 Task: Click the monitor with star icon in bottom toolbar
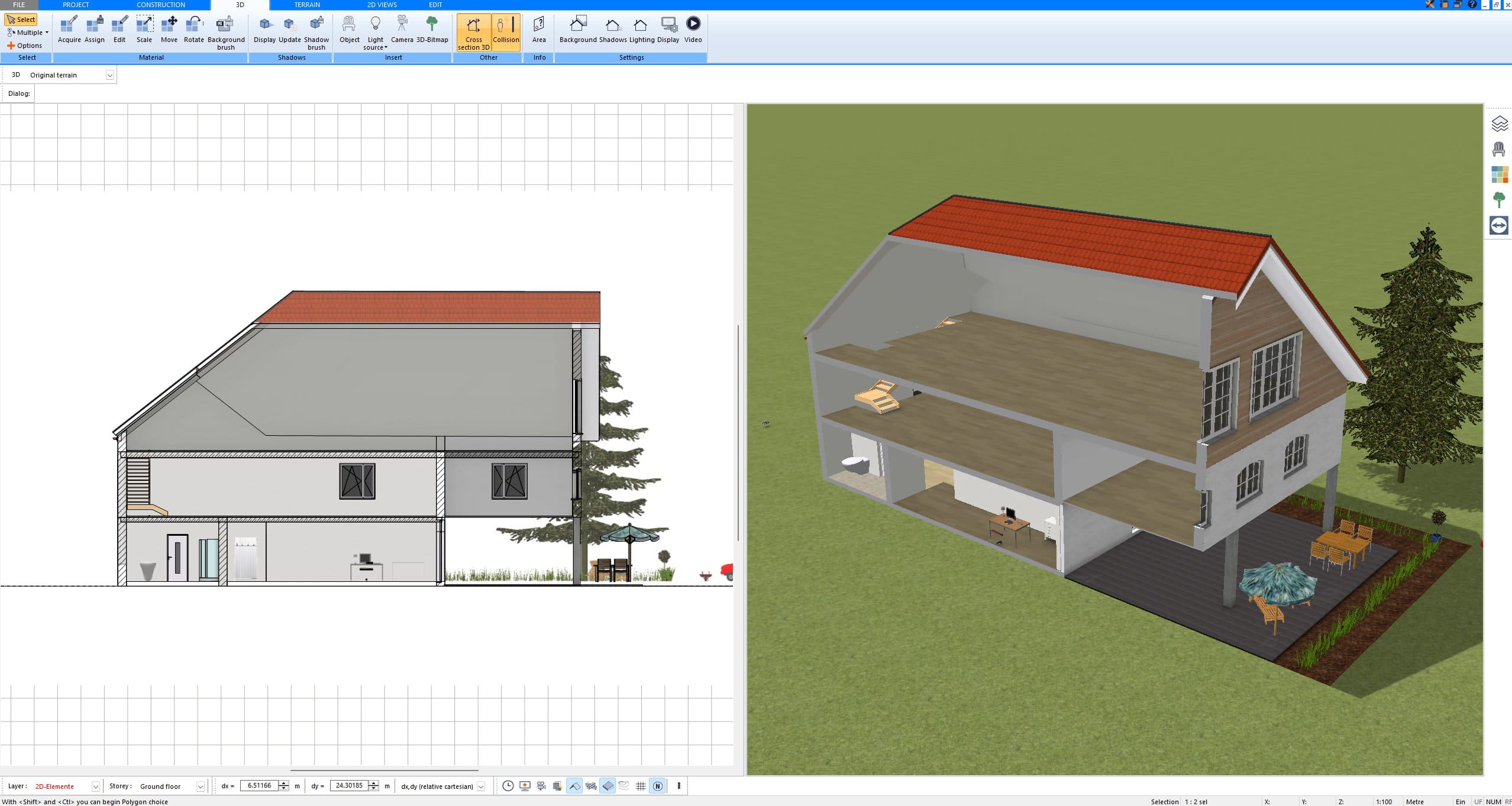[x=525, y=786]
